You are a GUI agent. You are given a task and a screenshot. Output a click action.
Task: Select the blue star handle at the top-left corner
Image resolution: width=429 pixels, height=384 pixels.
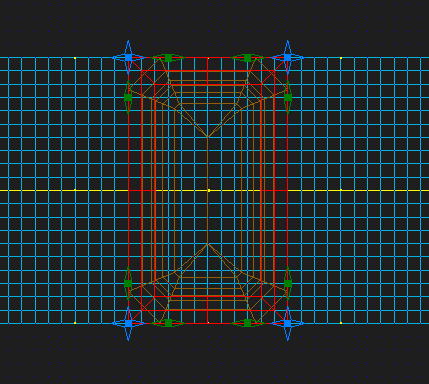point(129,58)
